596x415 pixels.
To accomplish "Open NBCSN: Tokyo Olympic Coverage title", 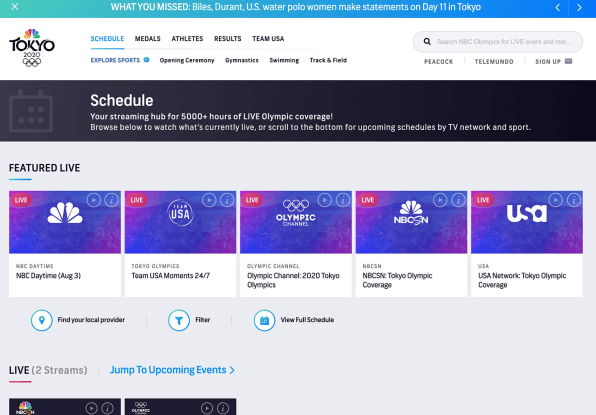I will (397, 280).
